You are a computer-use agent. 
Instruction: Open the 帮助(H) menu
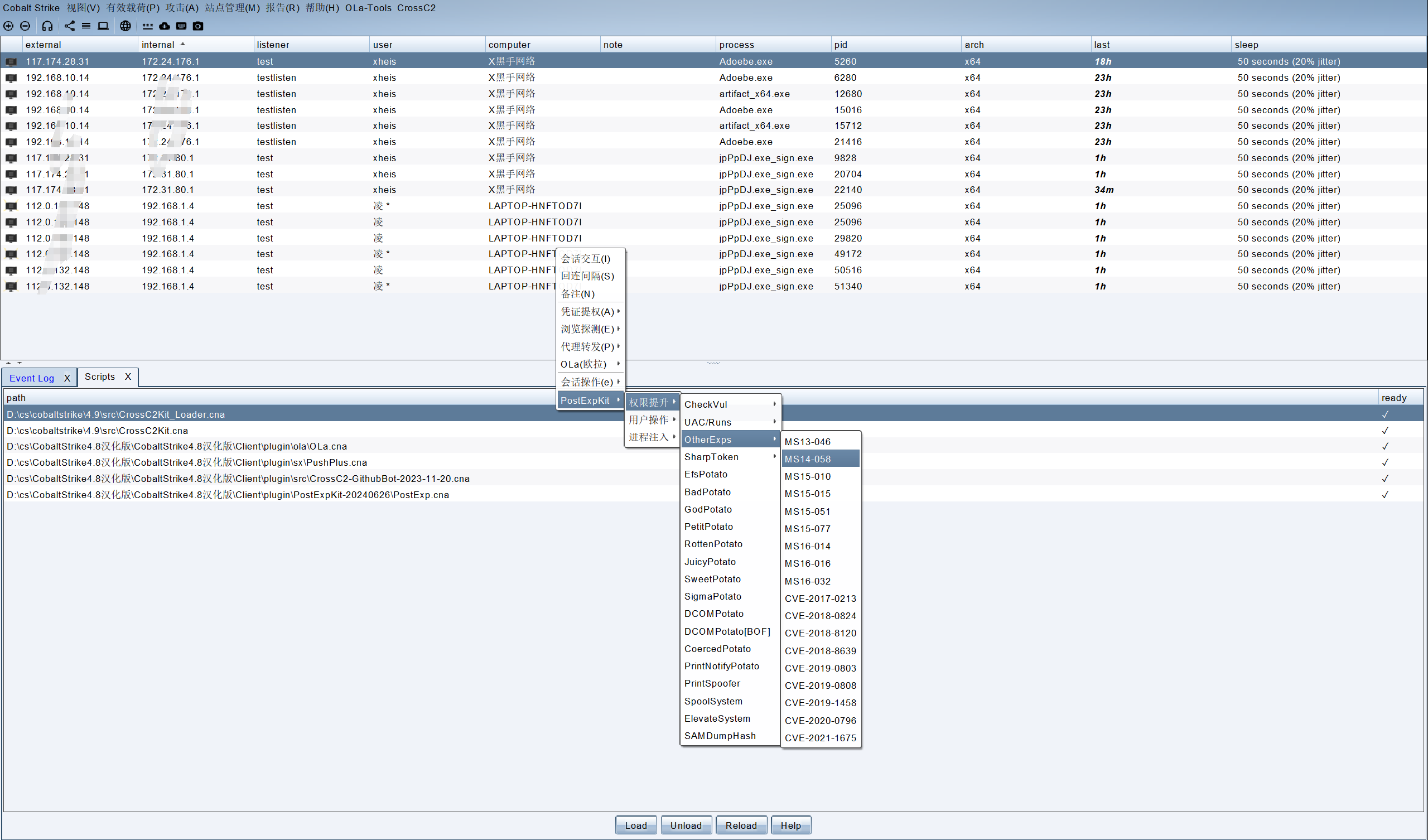click(322, 8)
